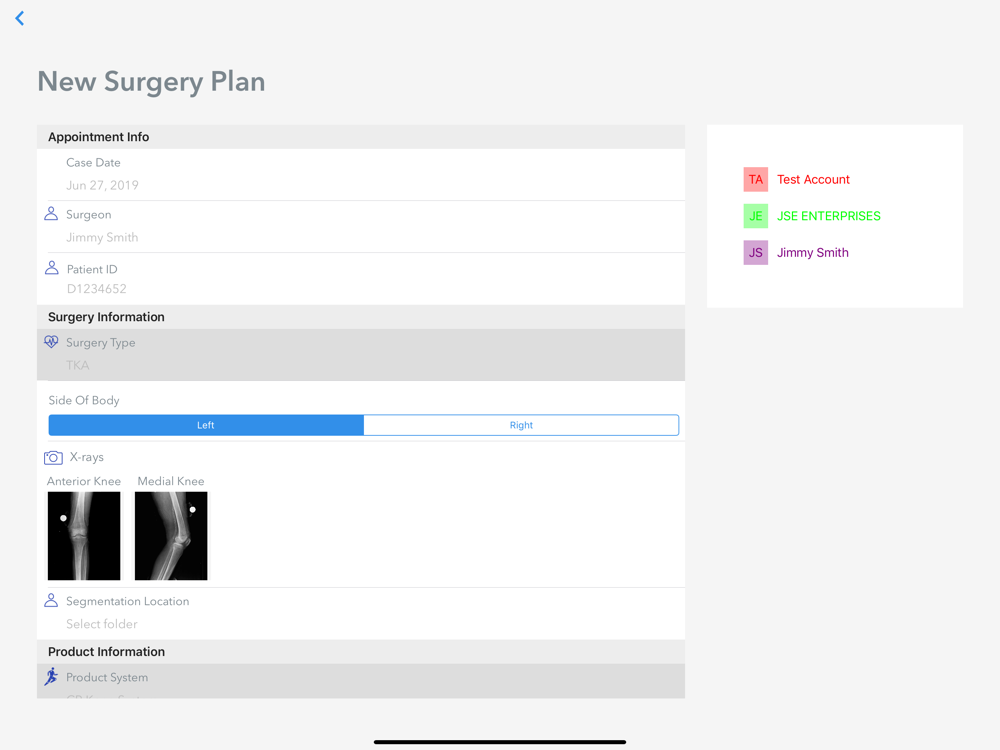Click the Segmentation Location person icon
1000x750 pixels.
coord(51,600)
